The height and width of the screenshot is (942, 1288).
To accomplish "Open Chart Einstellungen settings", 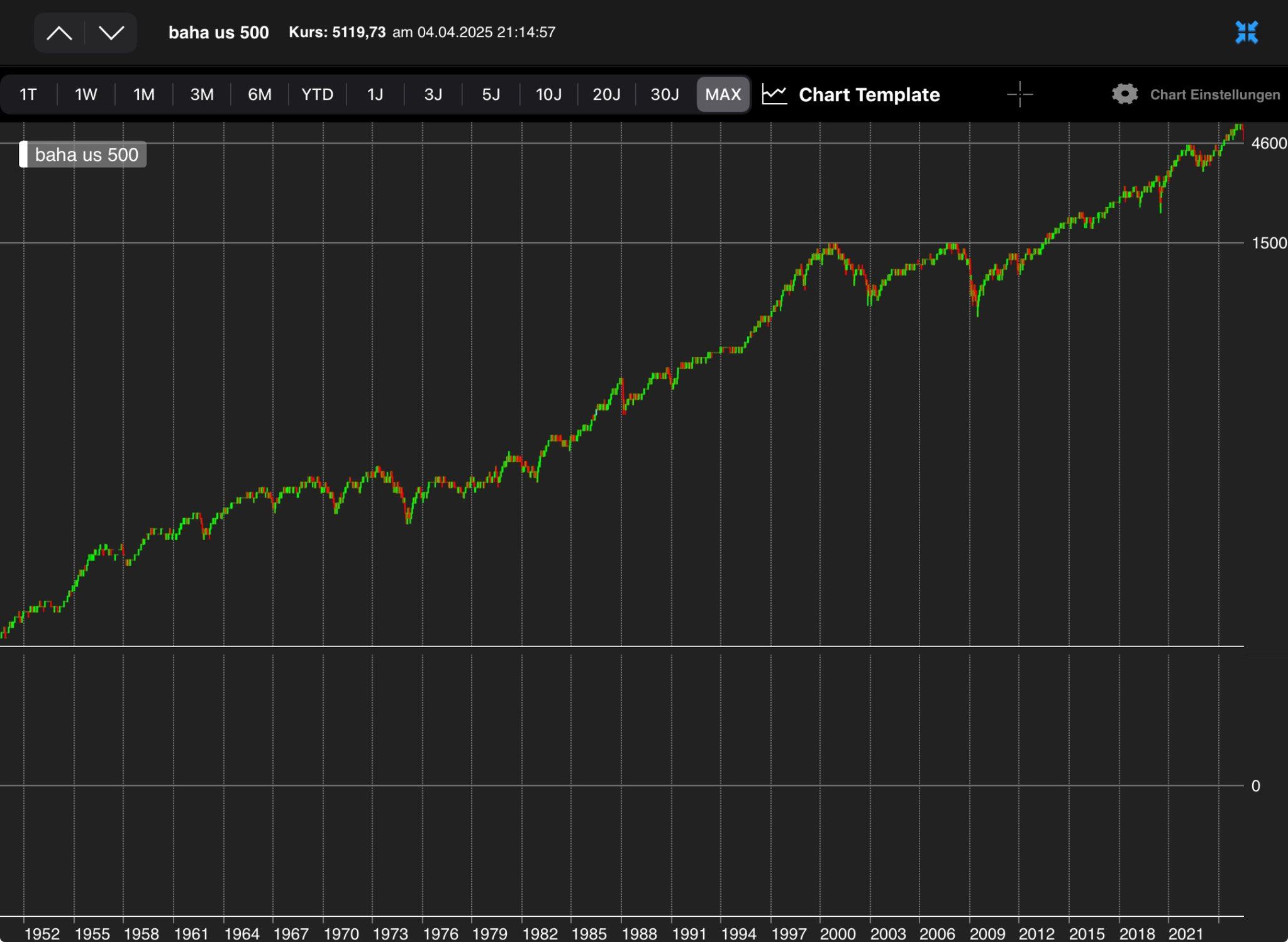I will 1214,95.
